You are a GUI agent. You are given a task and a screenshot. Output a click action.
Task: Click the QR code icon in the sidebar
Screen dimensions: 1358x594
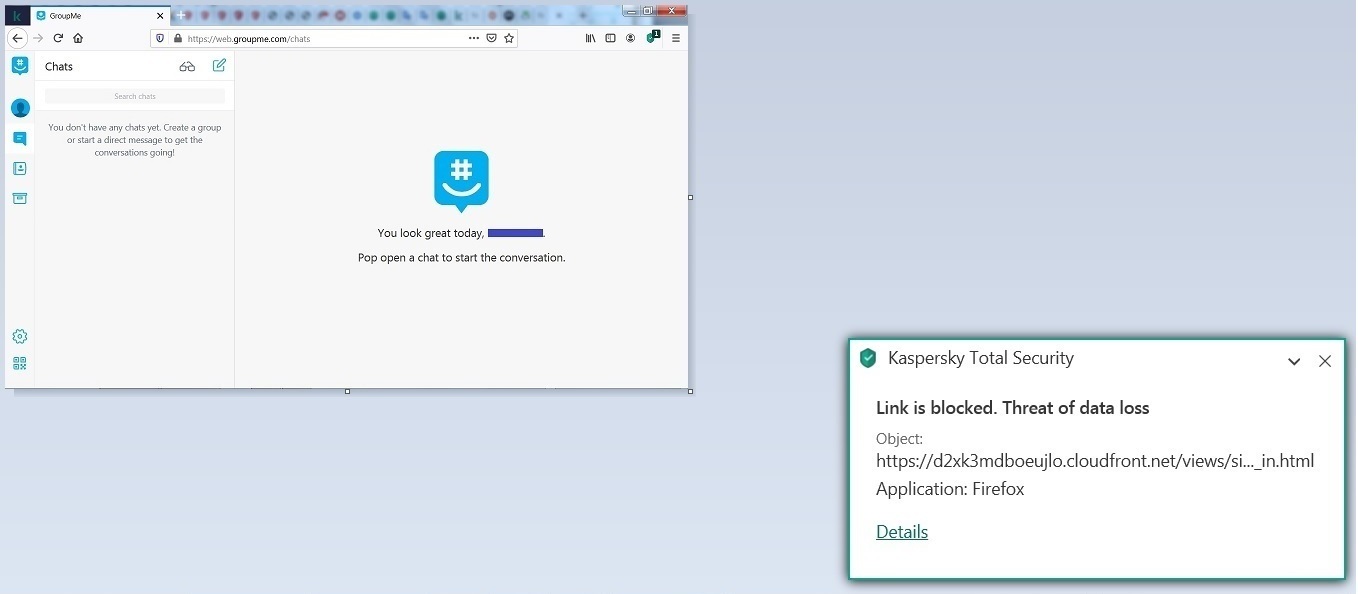click(20, 364)
